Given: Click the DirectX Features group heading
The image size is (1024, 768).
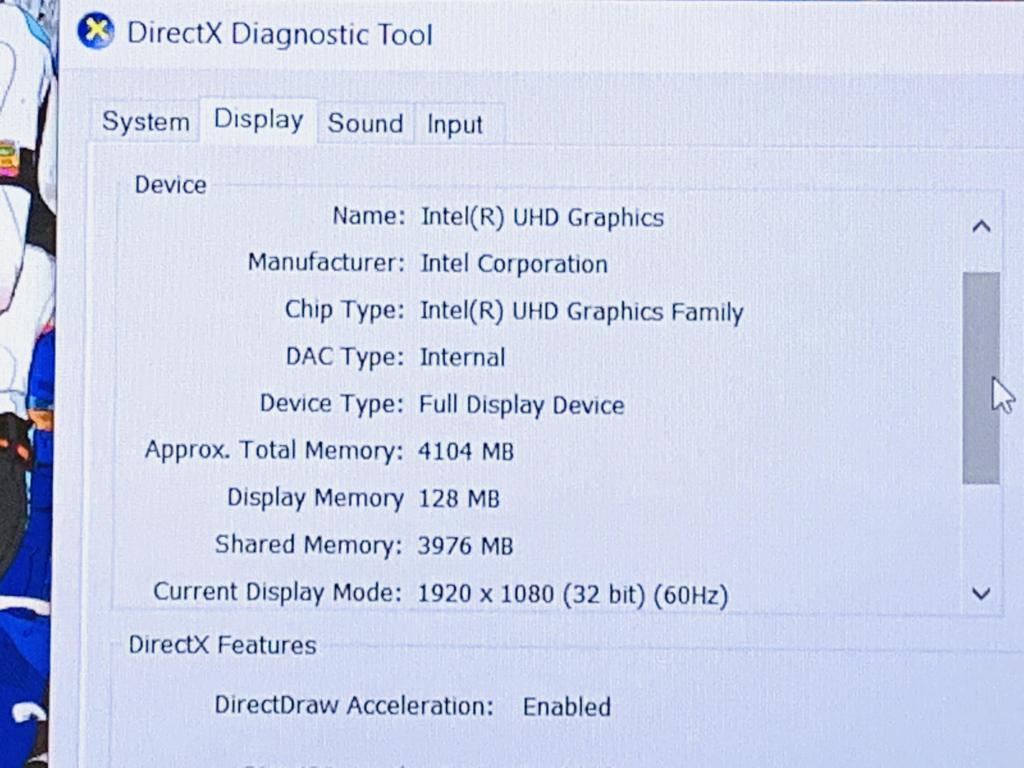Looking at the screenshot, I should [223, 645].
